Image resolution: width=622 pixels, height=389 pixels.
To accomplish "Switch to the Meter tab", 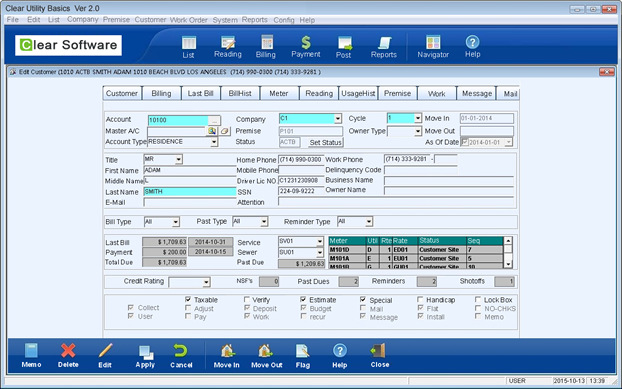I will [278, 93].
